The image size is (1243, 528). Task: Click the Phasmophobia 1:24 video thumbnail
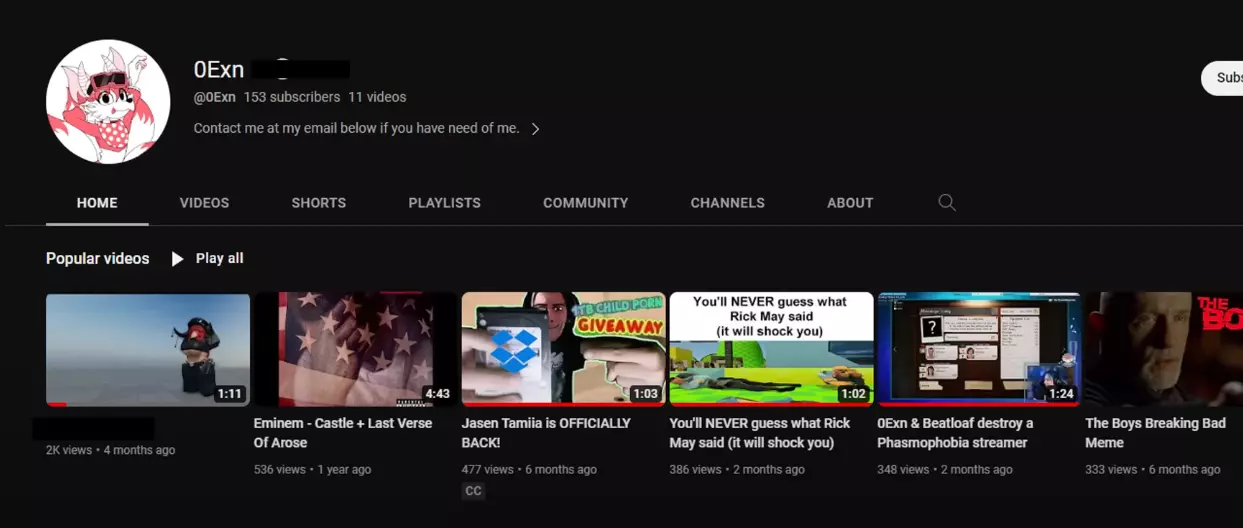click(x=980, y=349)
